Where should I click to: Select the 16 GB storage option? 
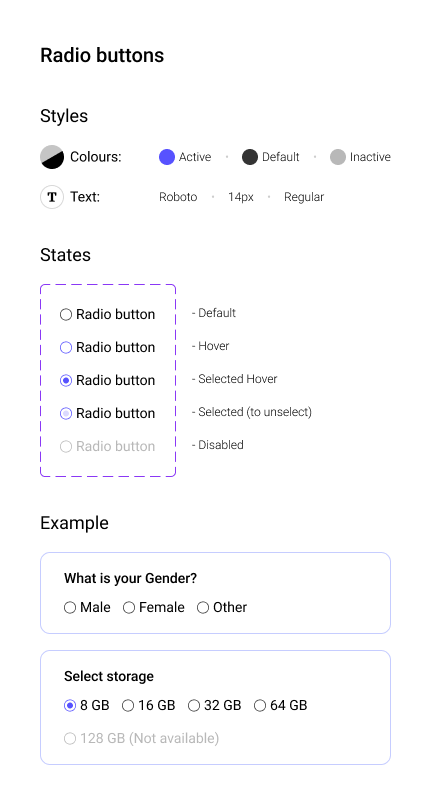(x=128, y=705)
